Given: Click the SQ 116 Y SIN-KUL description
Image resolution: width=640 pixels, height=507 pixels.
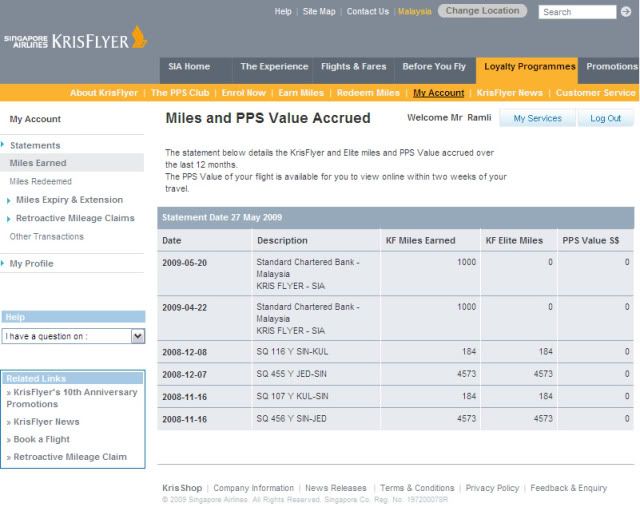Looking at the screenshot, I should click(292, 351).
